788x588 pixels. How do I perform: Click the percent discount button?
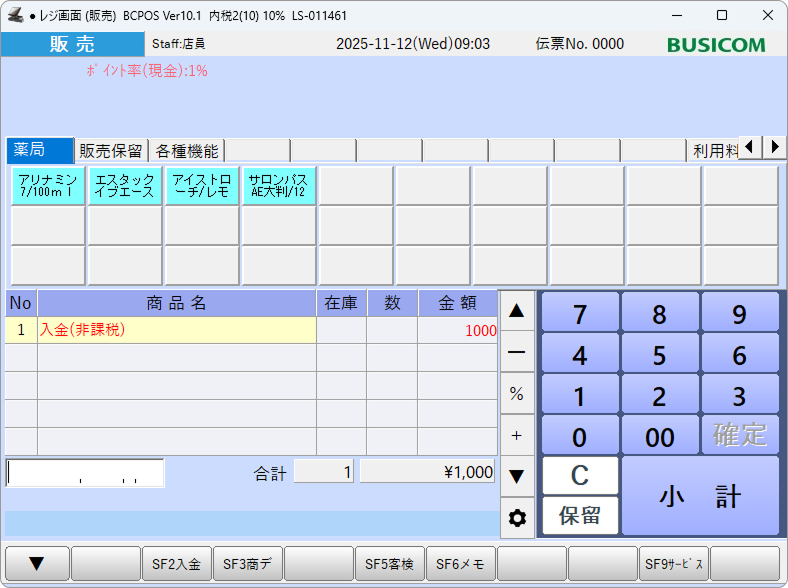click(x=517, y=394)
